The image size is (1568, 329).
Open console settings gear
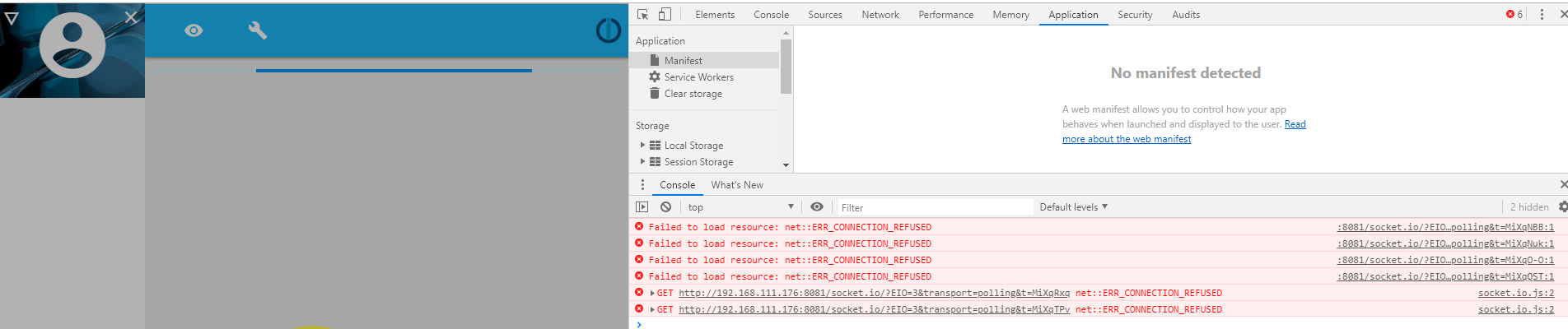[x=1562, y=207]
